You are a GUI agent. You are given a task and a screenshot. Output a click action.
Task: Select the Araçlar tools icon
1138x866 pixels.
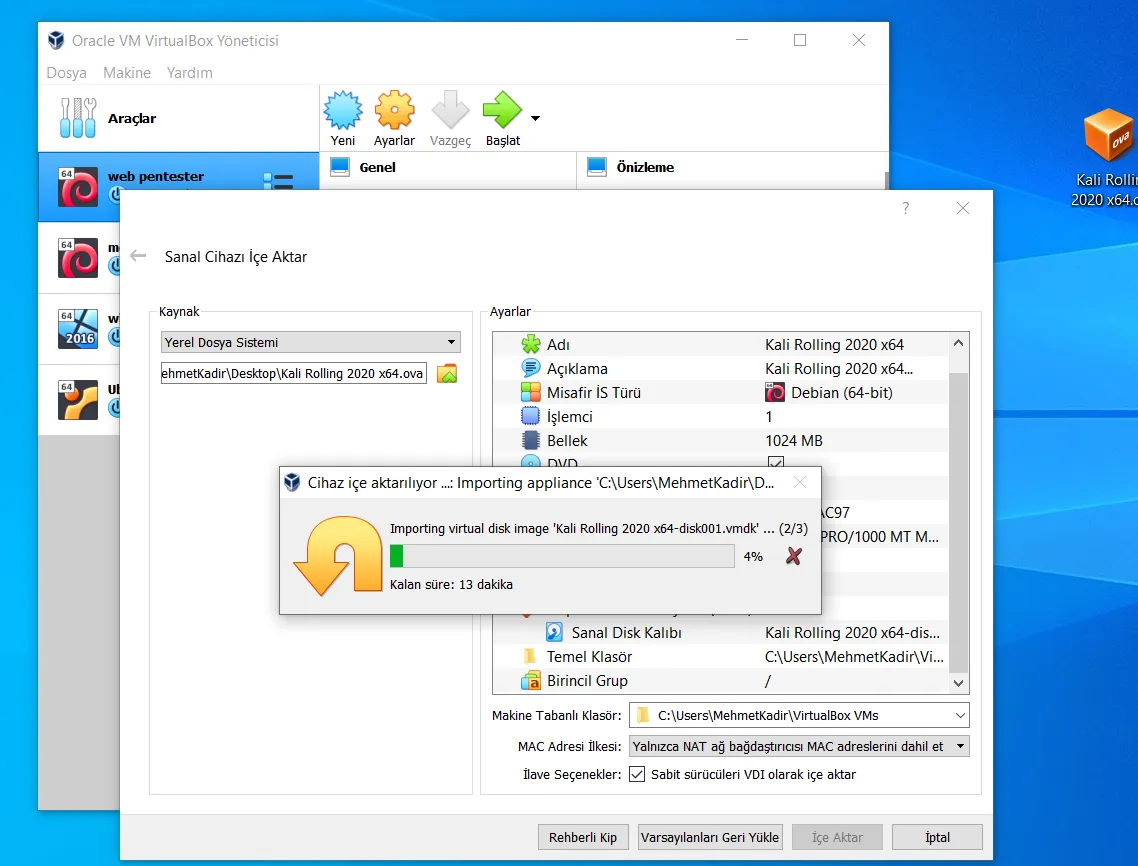click(x=78, y=118)
